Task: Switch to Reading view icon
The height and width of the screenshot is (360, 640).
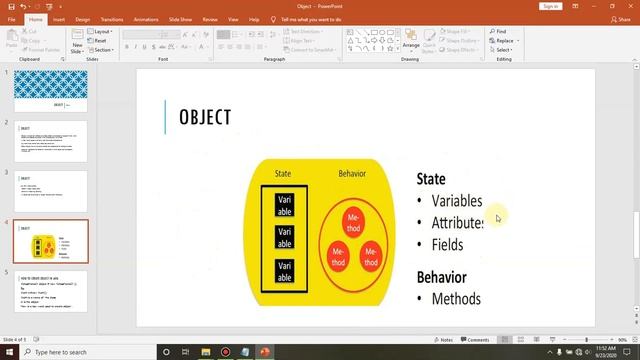Action: [537, 340]
